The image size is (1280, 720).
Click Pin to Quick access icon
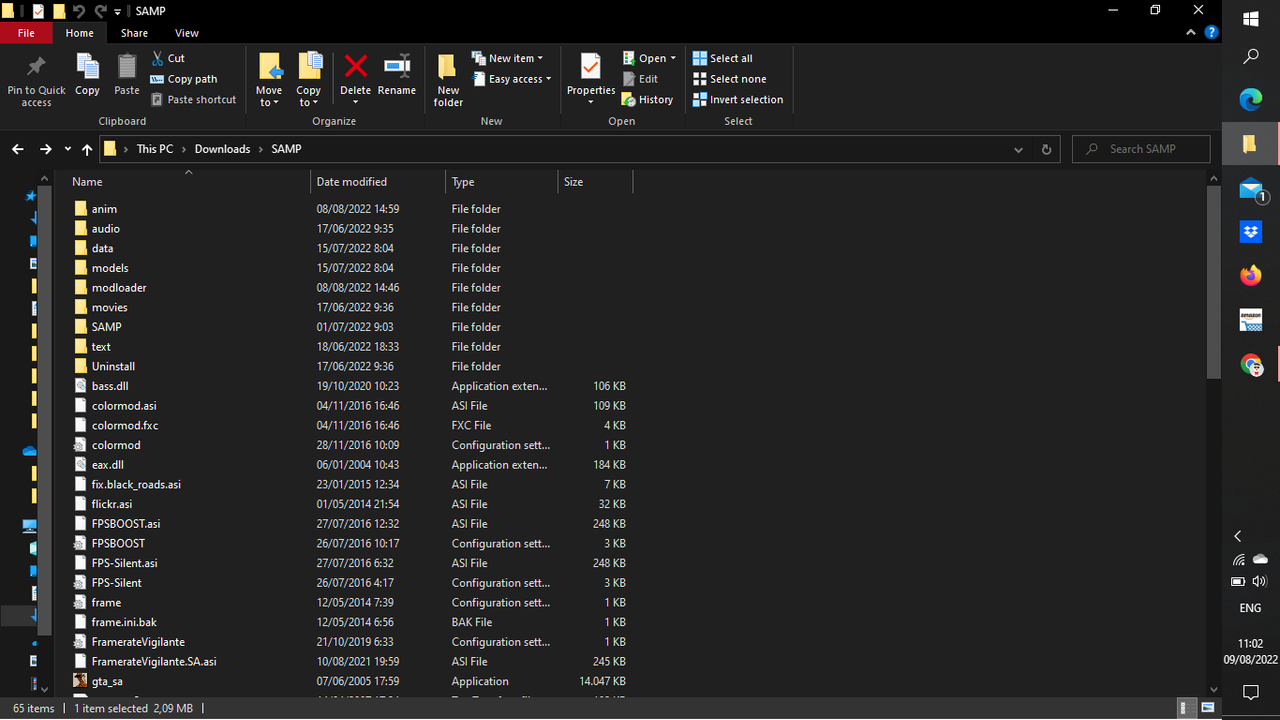(36, 67)
